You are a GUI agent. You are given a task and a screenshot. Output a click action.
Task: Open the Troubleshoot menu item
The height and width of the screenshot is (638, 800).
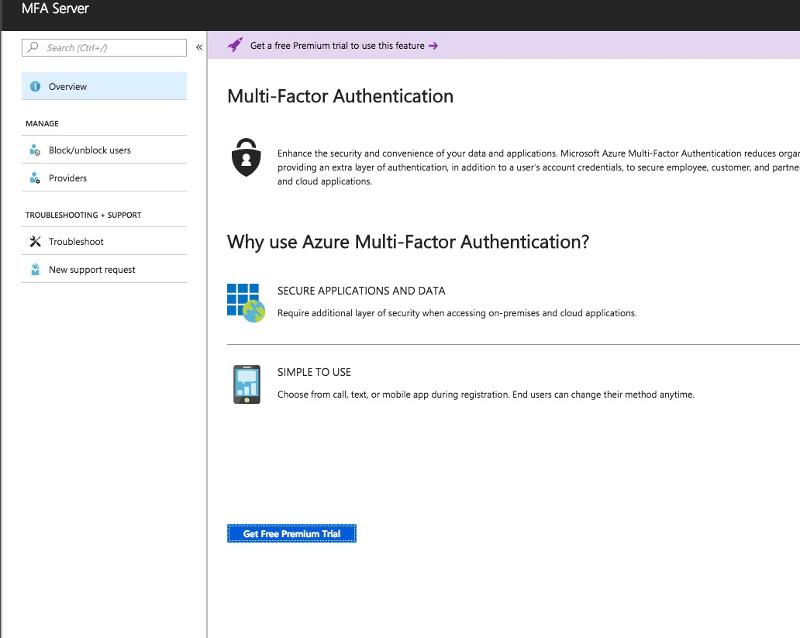104,241
